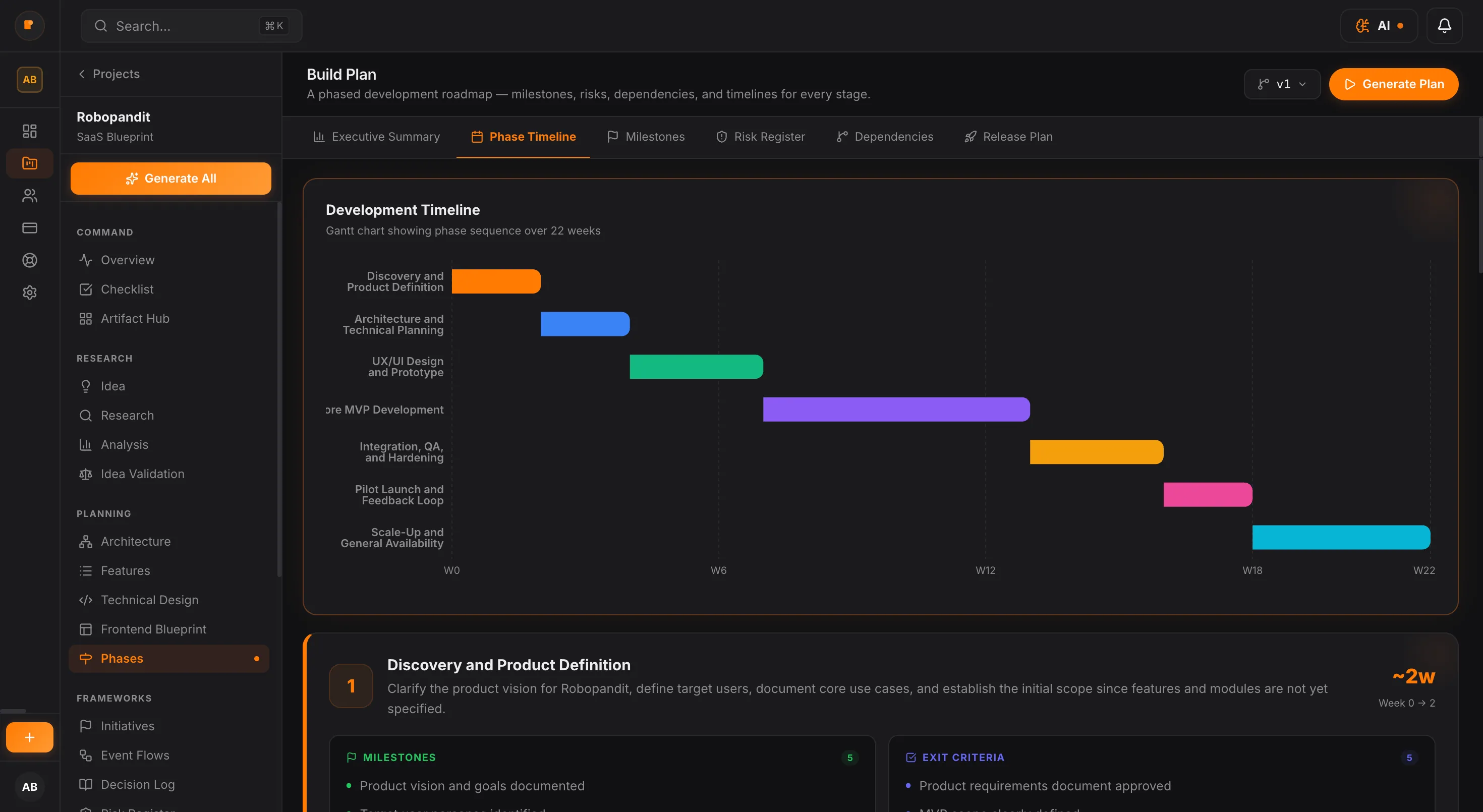This screenshot has height=812, width=1483.
Task: Select Phases in the sidebar
Action: pyautogui.click(x=168, y=658)
